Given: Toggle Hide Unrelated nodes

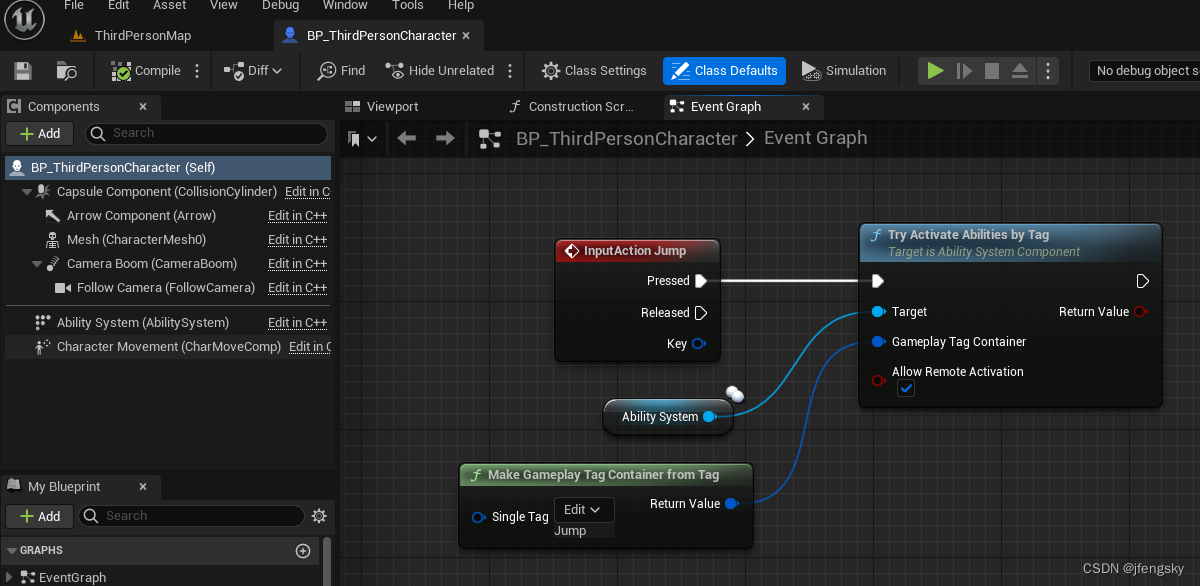Looking at the screenshot, I should (440, 71).
